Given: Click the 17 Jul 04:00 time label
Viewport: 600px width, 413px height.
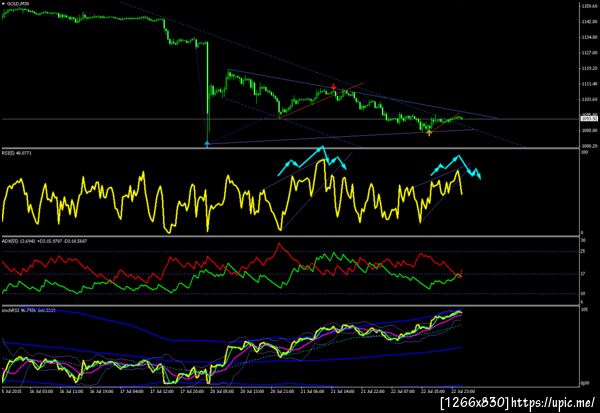Looking at the screenshot, I should (132, 392).
